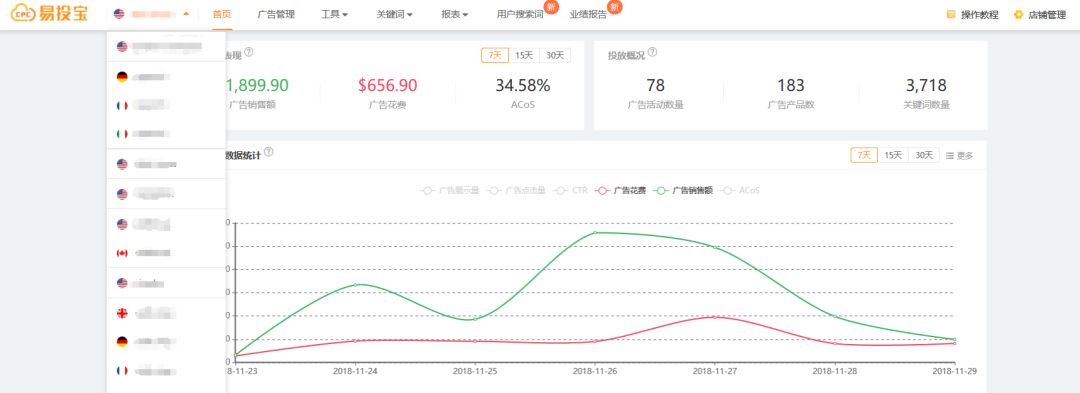The width and height of the screenshot is (1080, 393).
Task: Switch to 30天 in the chart range
Action: [924, 156]
